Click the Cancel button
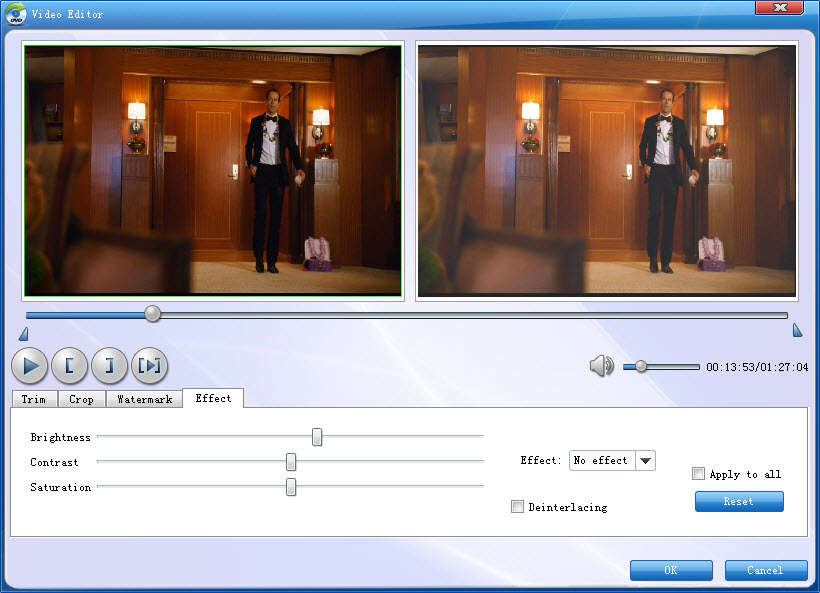Image resolution: width=820 pixels, height=593 pixels. [766, 570]
